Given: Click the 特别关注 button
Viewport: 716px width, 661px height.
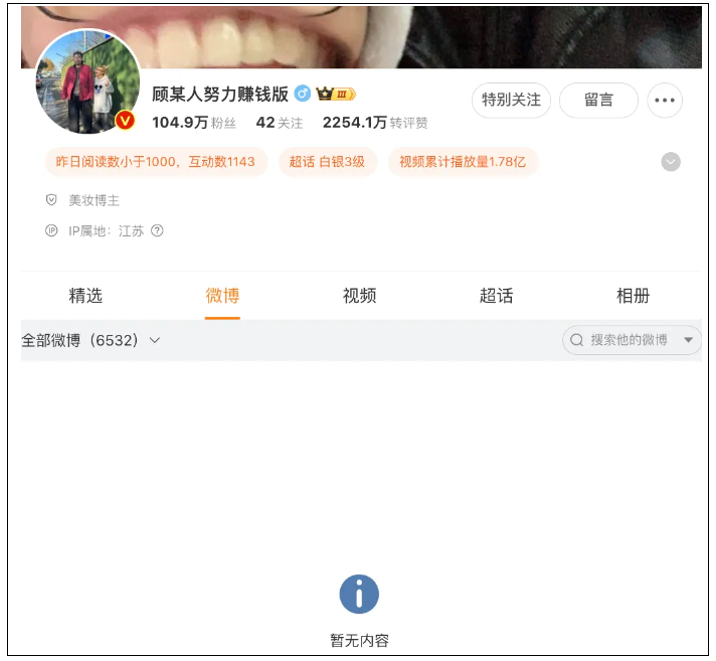Looking at the screenshot, I should [511, 100].
